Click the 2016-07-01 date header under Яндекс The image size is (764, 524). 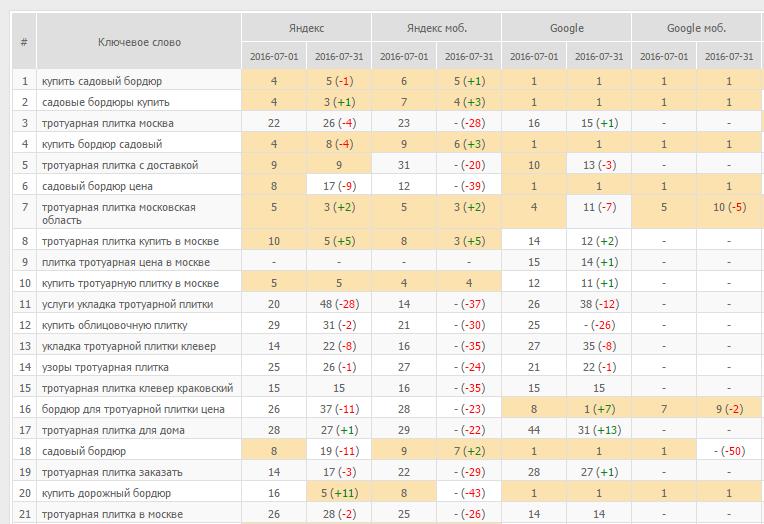point(274,56)
